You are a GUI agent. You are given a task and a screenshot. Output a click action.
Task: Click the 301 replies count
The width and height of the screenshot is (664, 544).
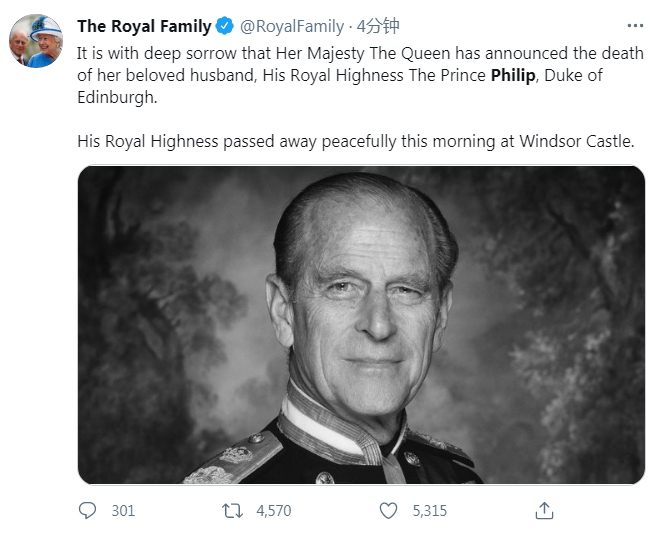point(123,511)
